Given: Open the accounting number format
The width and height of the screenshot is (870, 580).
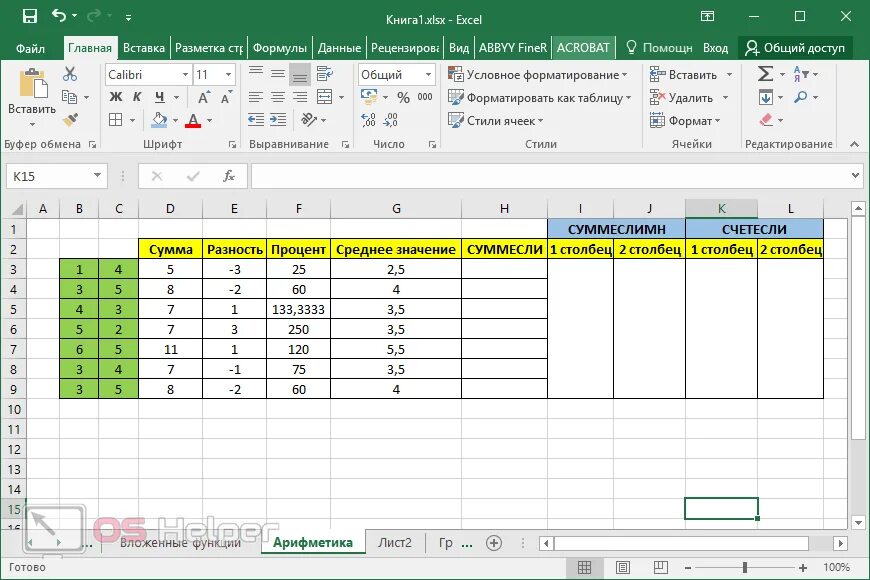Looking at the screenshot, I should [x=369, y=97].
